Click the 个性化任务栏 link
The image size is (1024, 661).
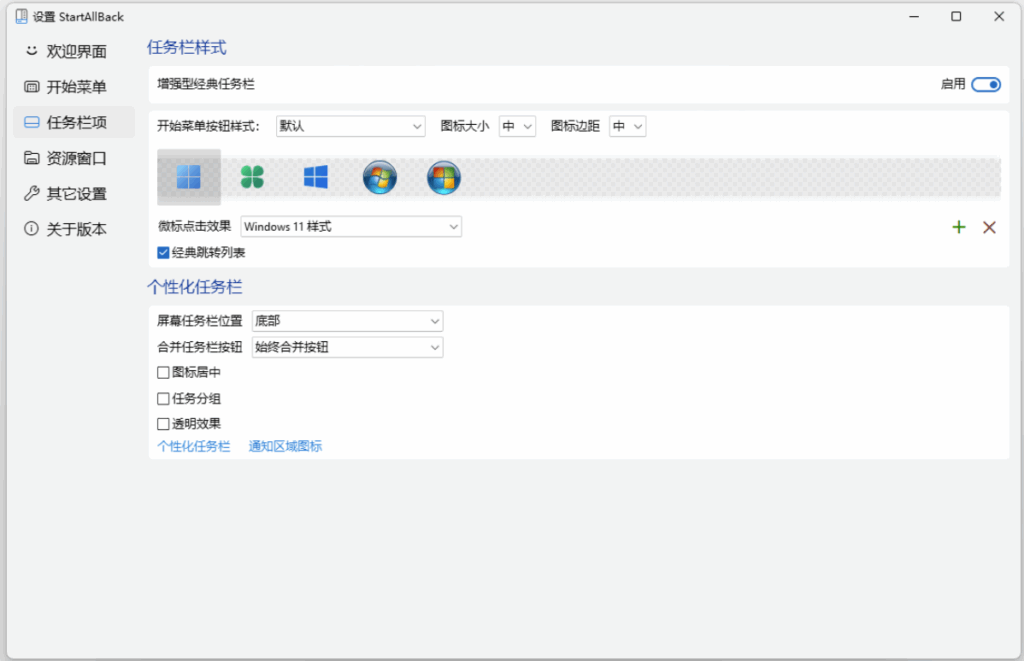click(192, 446)
